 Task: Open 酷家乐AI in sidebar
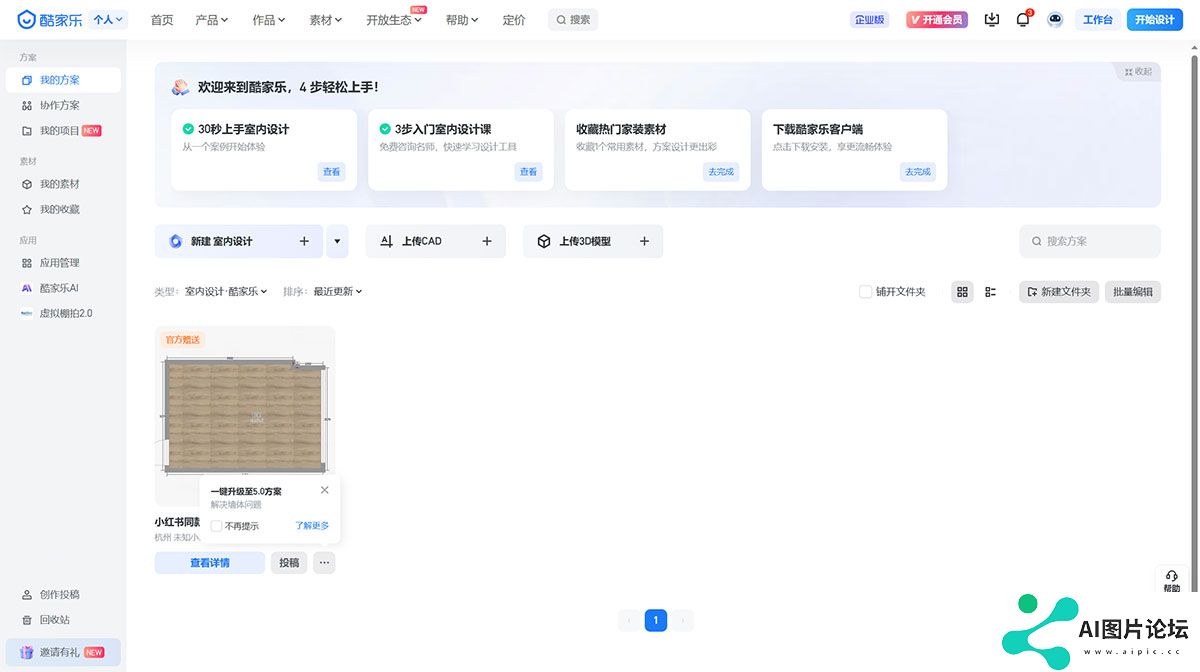click(x=63, y=288)
